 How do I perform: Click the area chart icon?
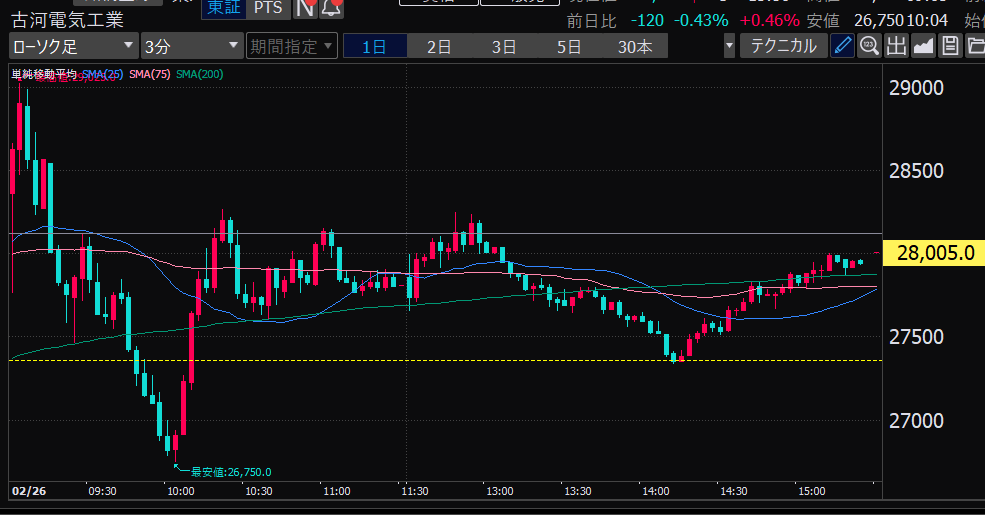point(923,45)
